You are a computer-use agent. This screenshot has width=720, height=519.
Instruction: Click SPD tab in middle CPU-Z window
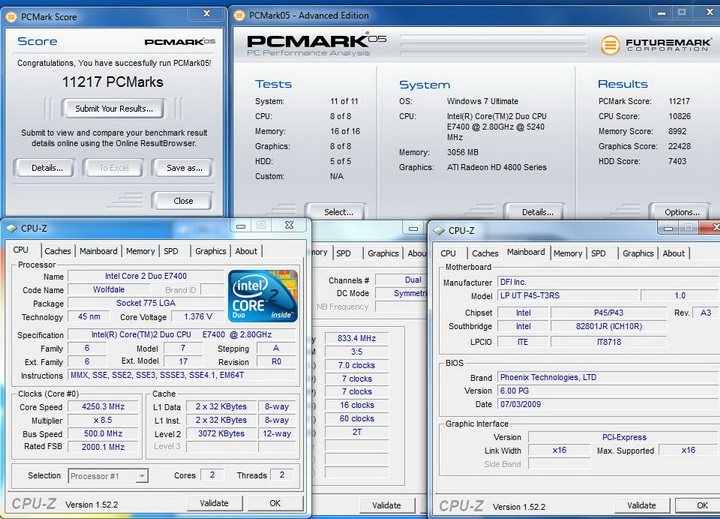pyautogui.click(x=343, y=254)
